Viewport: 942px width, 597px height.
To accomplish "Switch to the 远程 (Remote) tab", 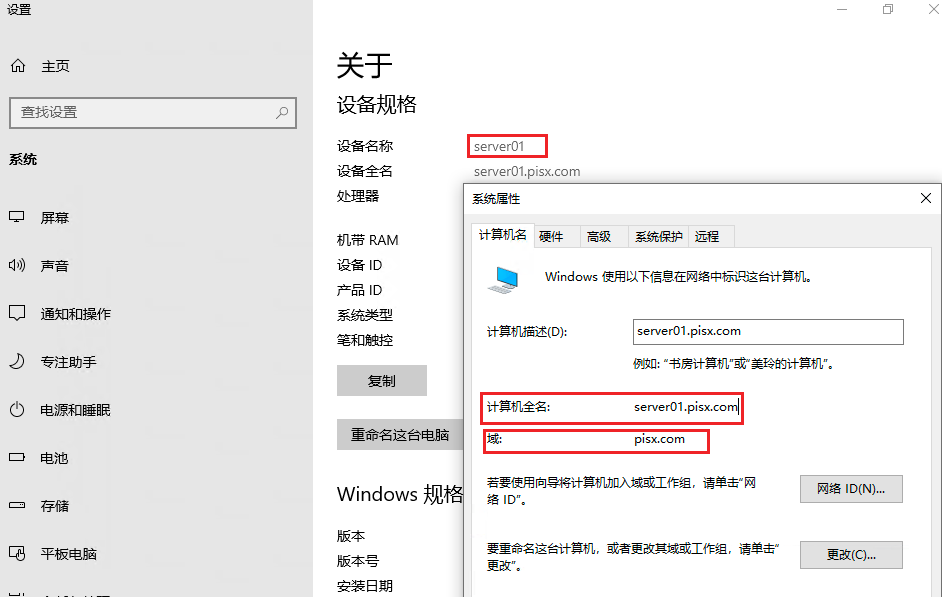I will [707, 237].
